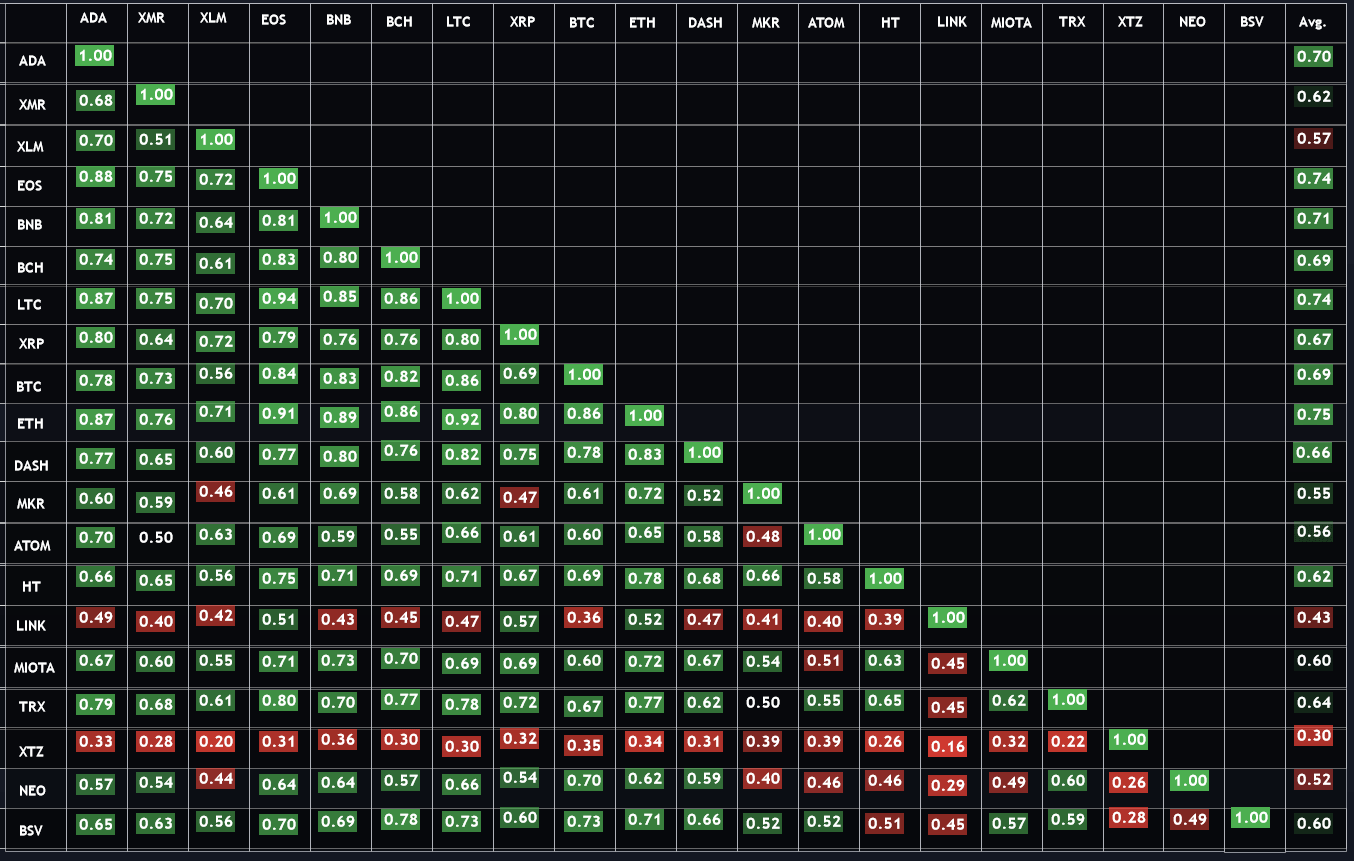Select average 0.30 in the XTZ row
This screenshot has height=861, width=1354.
point(1313,735)
